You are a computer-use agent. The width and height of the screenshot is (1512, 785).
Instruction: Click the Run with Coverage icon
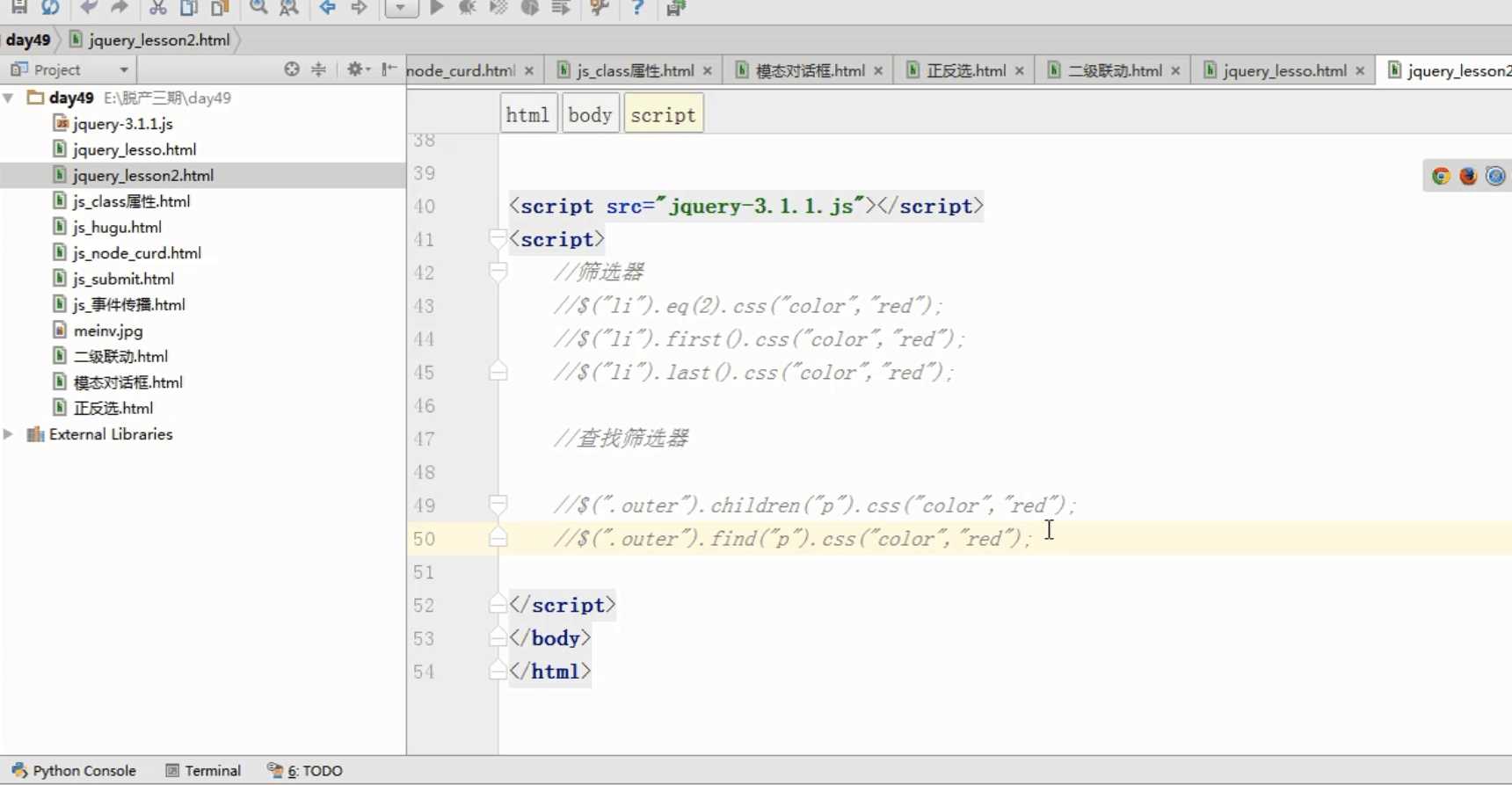tap(498, 7)
